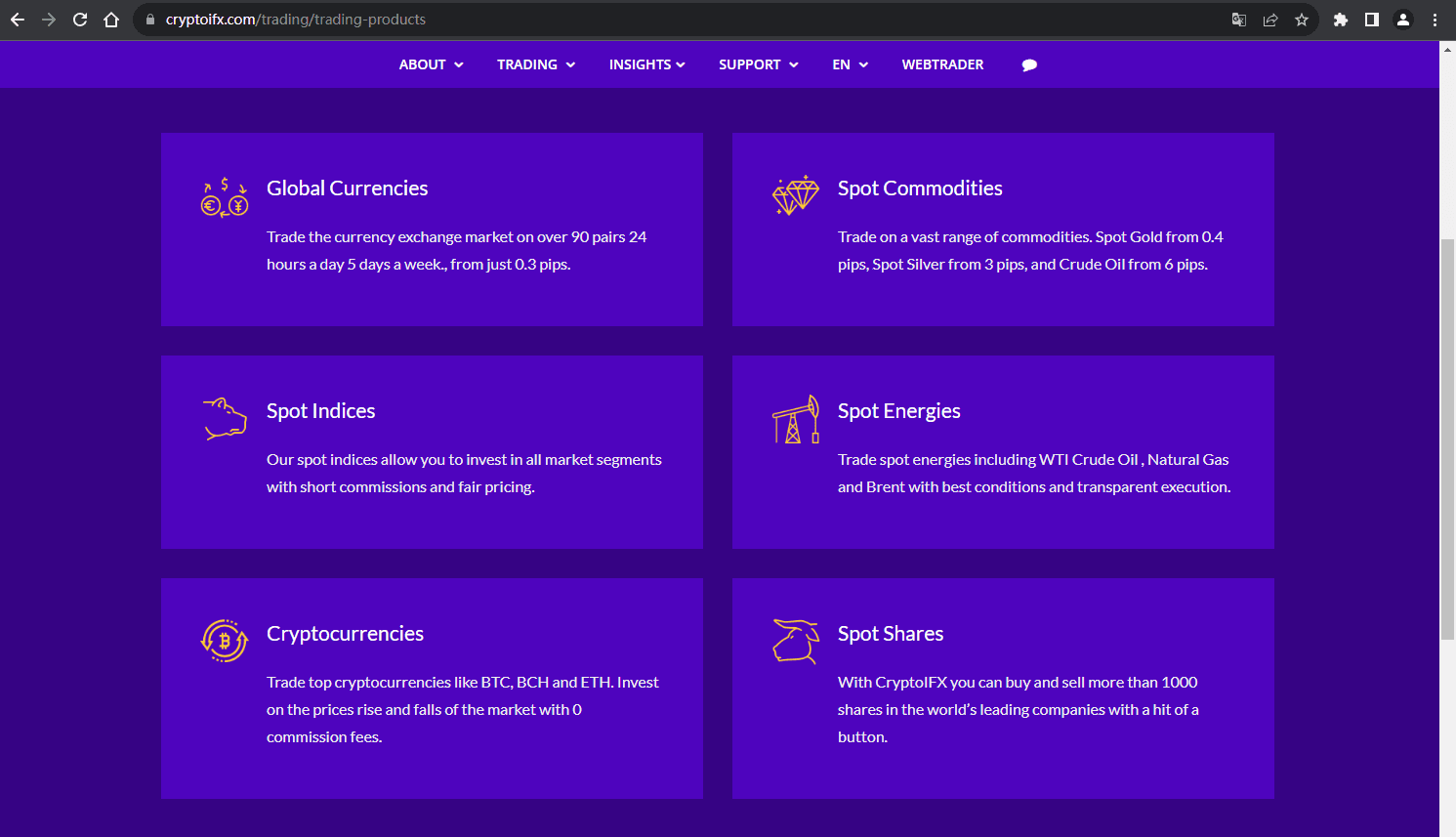This screenshot has height=837, width=1456.
Task: Click the Spot Energies heading
Action: tap(899, 411)
